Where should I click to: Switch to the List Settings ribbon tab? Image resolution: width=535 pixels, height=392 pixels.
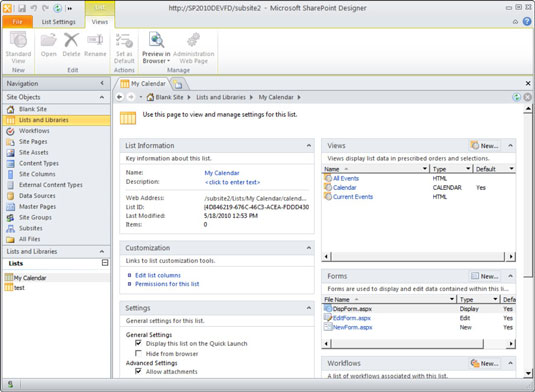point(59,22)
